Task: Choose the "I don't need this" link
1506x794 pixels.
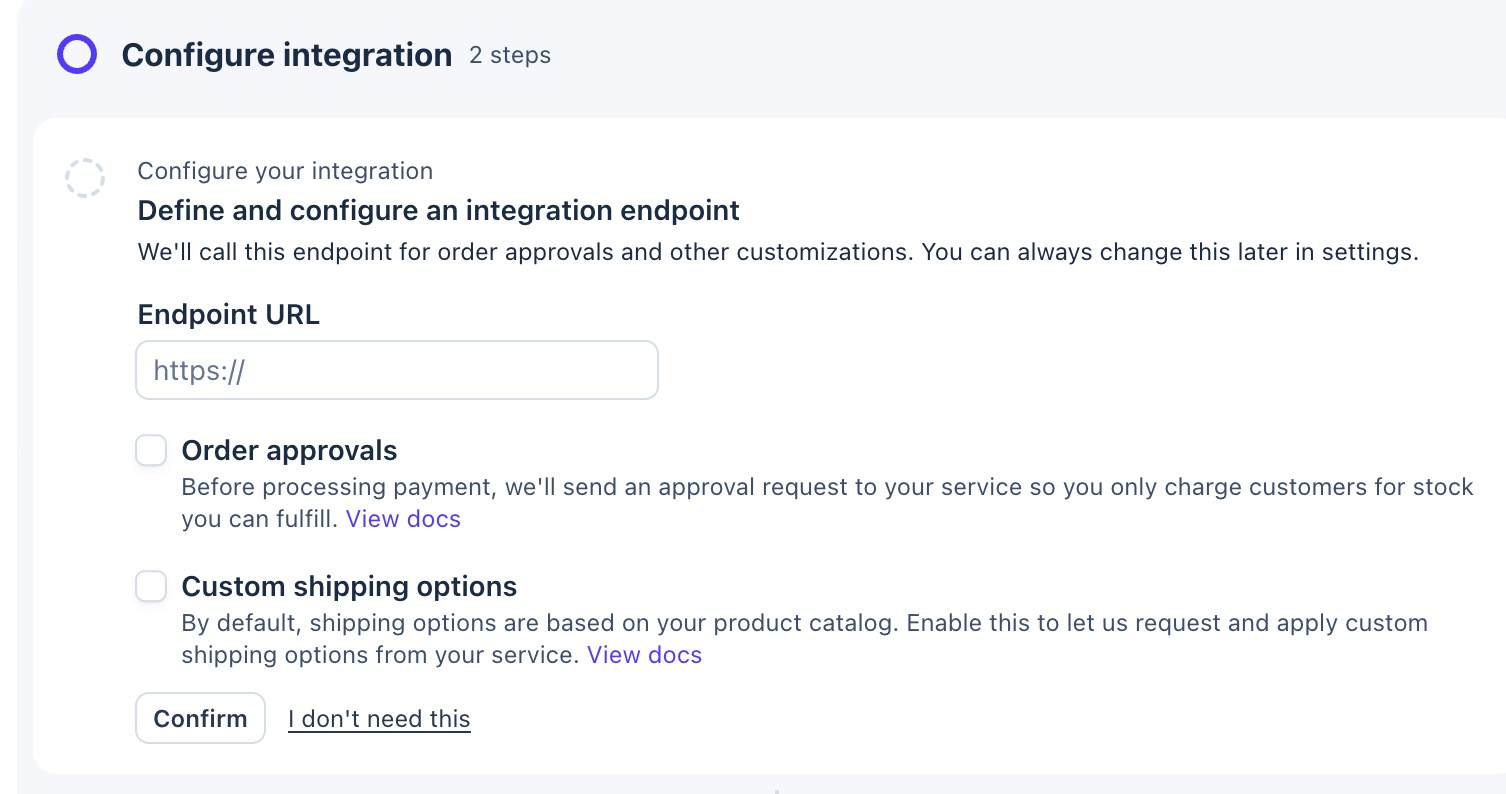Action: [379, 719]
